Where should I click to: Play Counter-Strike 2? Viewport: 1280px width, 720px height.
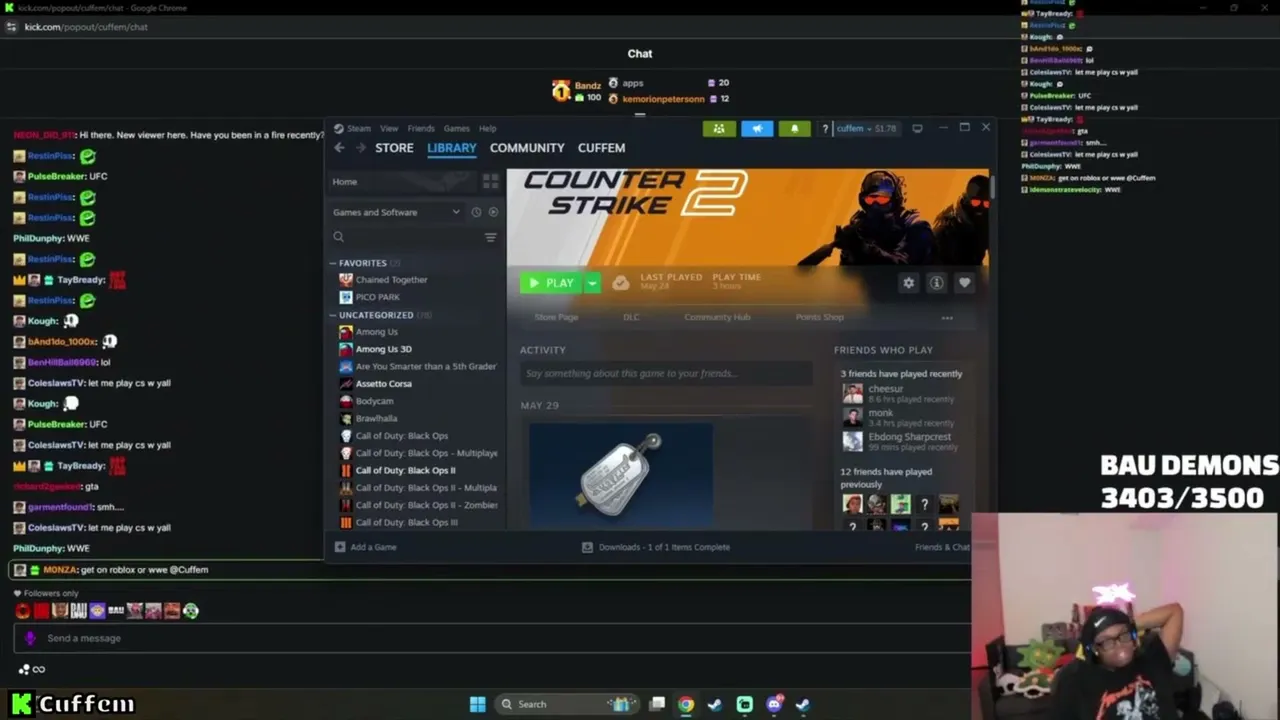551,283
